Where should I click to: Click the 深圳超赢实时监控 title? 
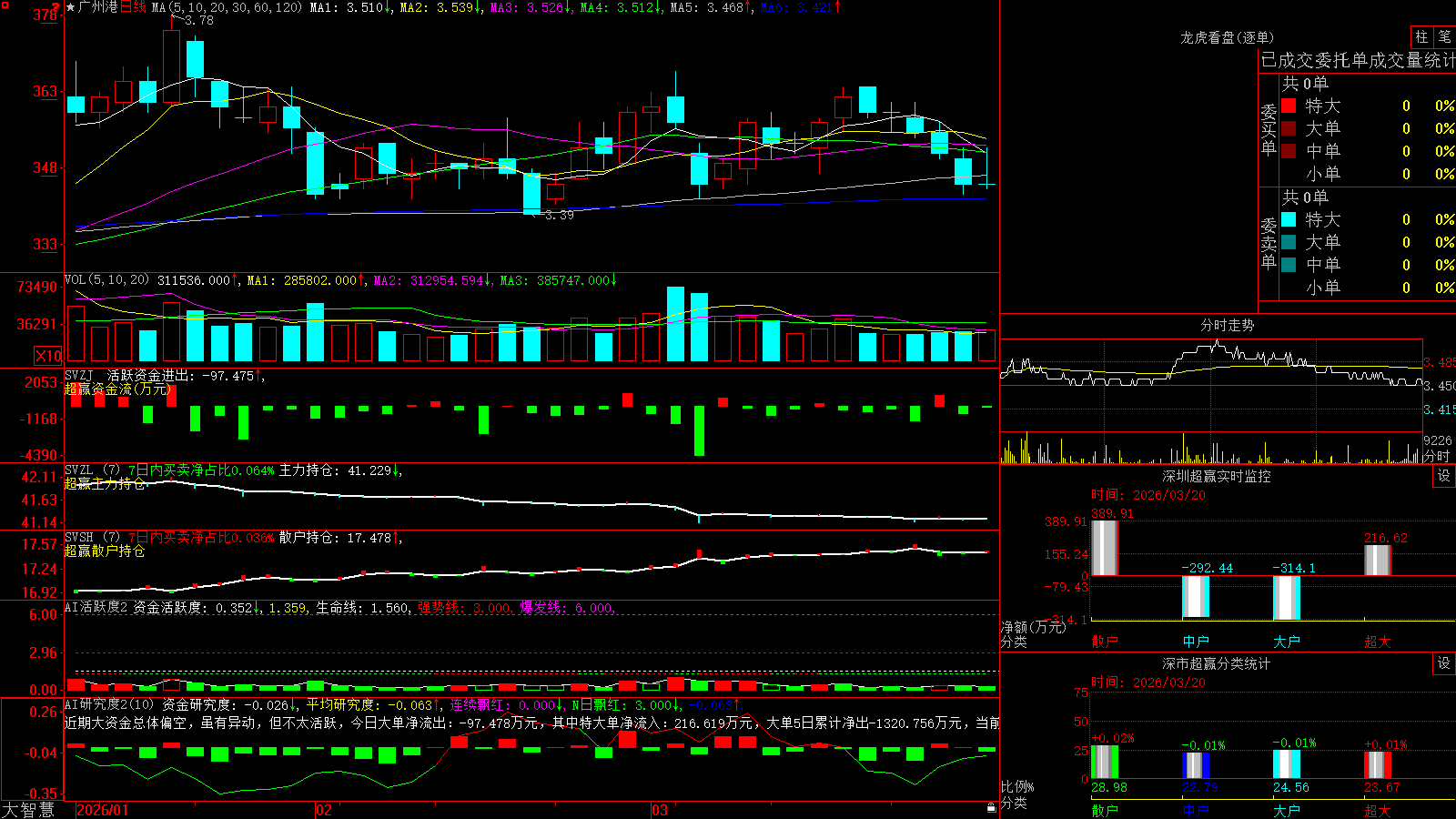pyautogui.click(x=1217, y=476)
